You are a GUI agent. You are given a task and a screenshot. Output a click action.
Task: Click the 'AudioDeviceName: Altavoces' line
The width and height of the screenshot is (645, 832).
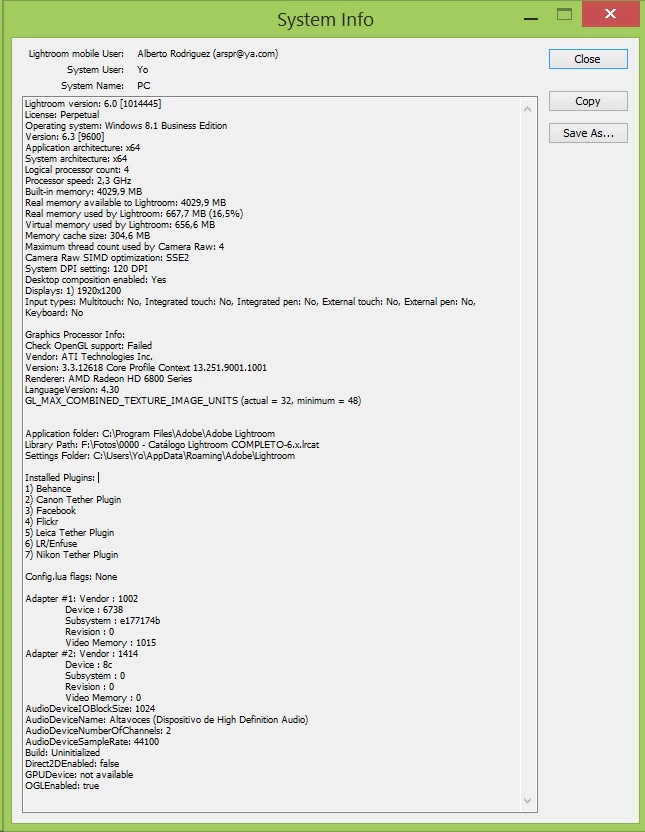(167, 720)
